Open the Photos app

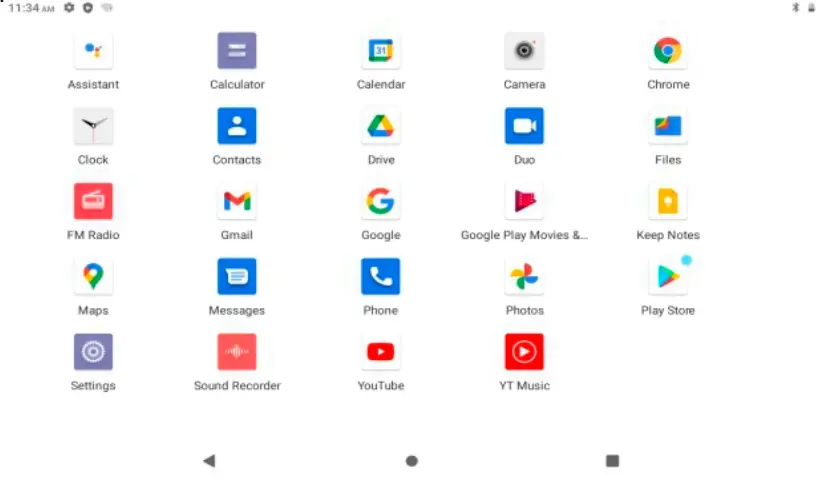524,276
